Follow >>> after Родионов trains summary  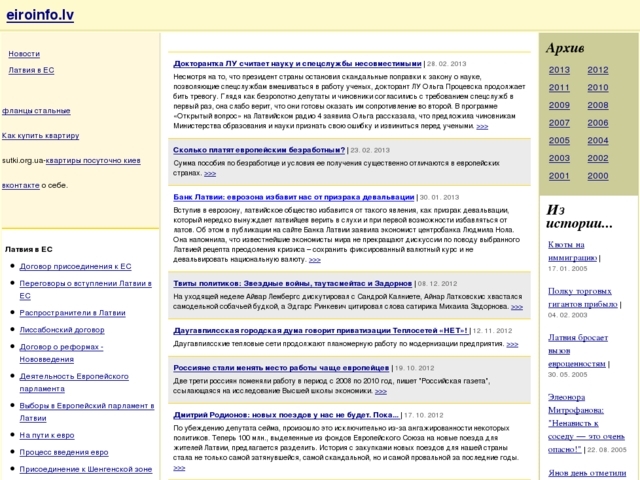pyautogui.click(x=179, y=468)
